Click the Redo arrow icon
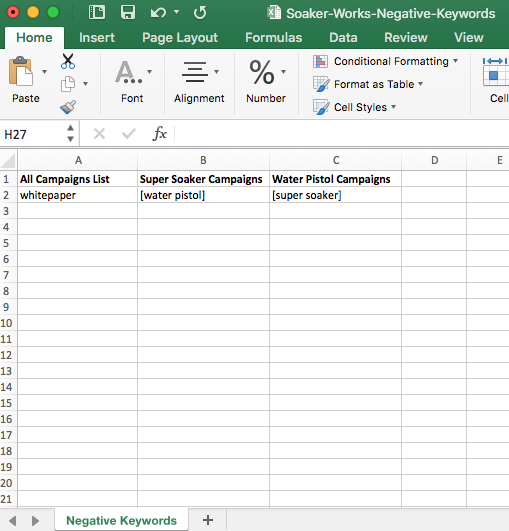Image resolution: width=509 pixels, height=531 pixels. coord(200,13)
